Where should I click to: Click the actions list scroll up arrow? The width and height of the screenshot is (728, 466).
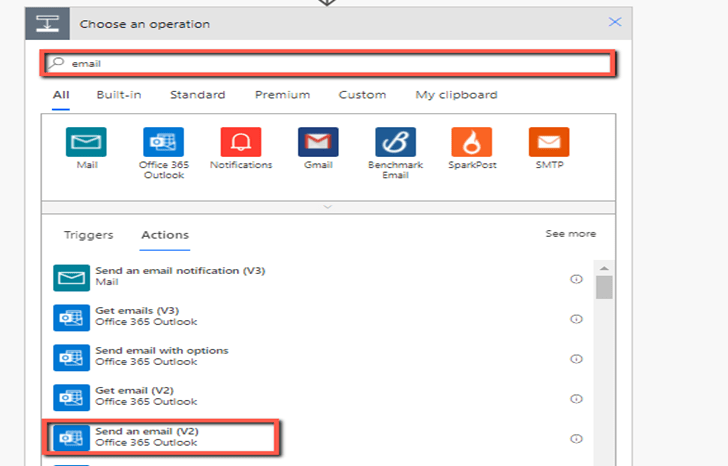point(604,268)
